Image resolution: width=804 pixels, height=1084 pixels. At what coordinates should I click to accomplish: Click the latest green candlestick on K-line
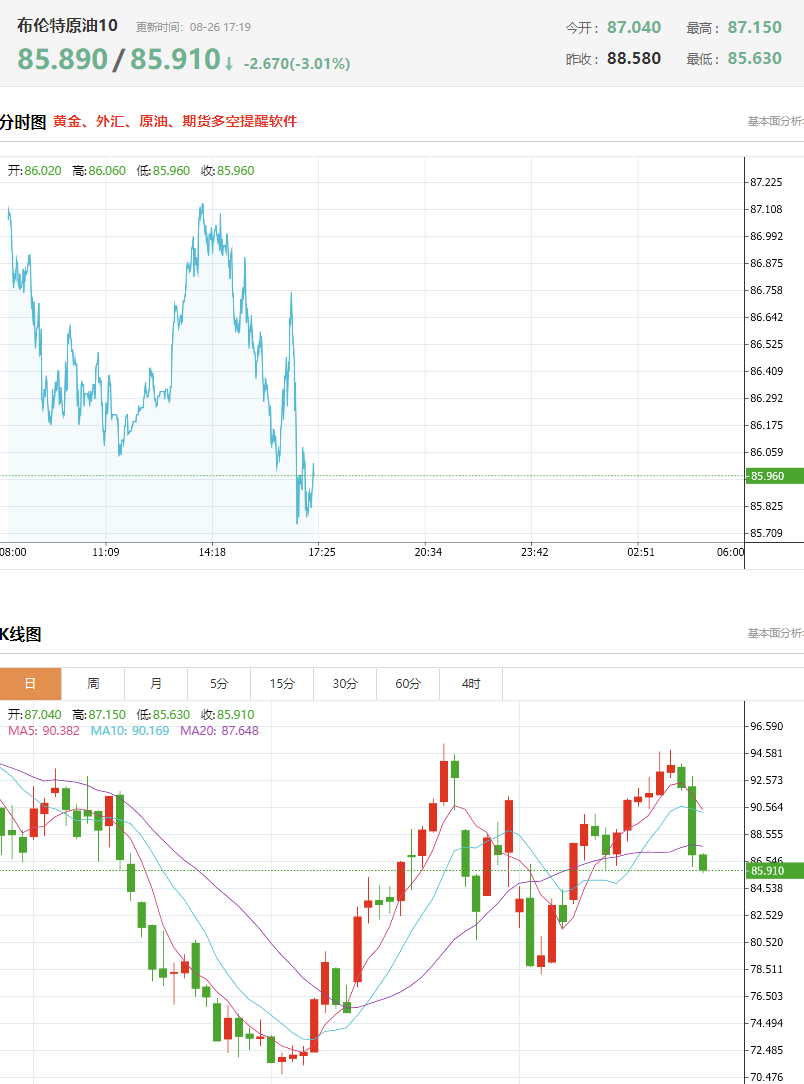[x=703, y=862]
